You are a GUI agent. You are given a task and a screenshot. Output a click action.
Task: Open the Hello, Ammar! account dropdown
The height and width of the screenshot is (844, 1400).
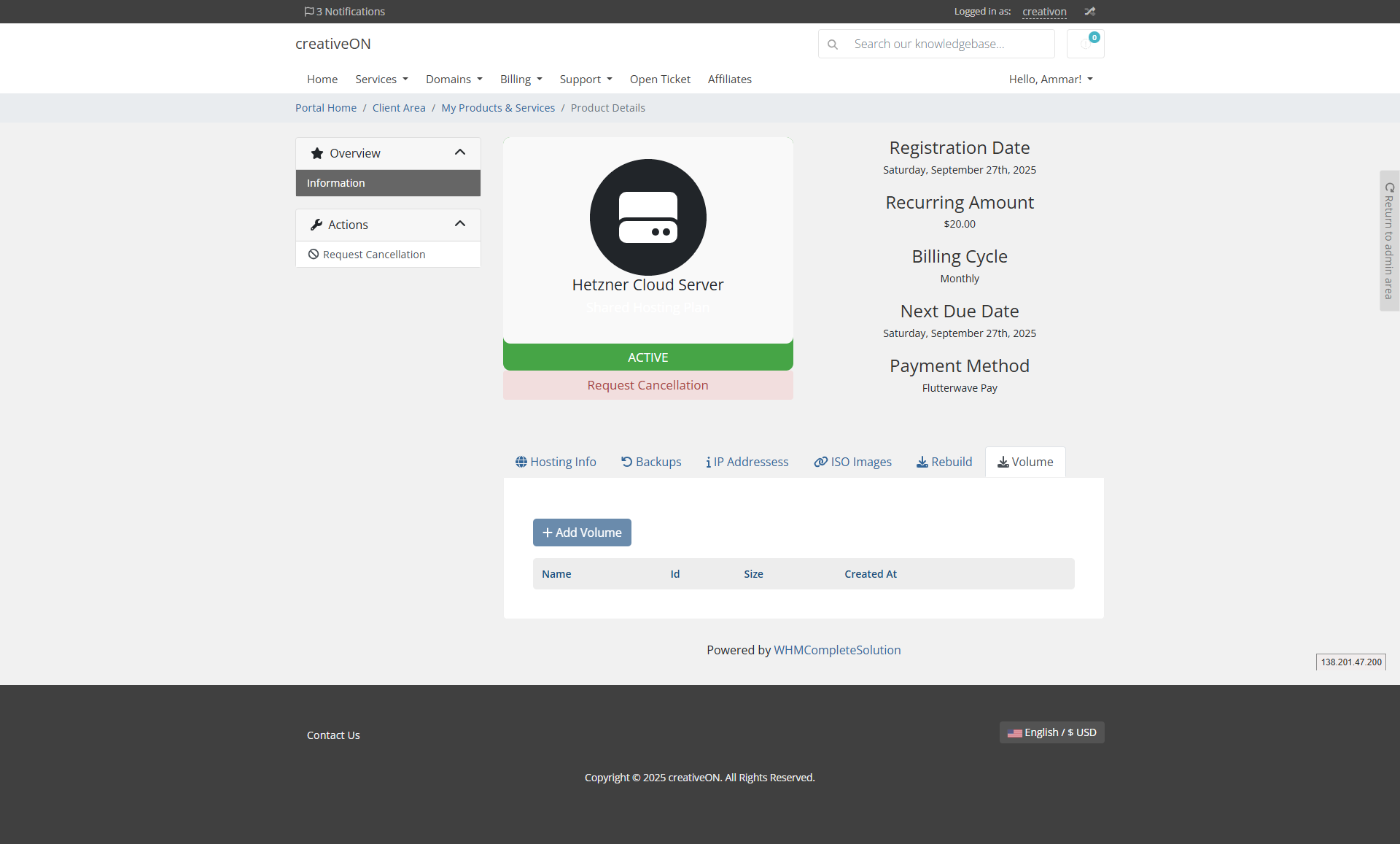(1051, 79)
